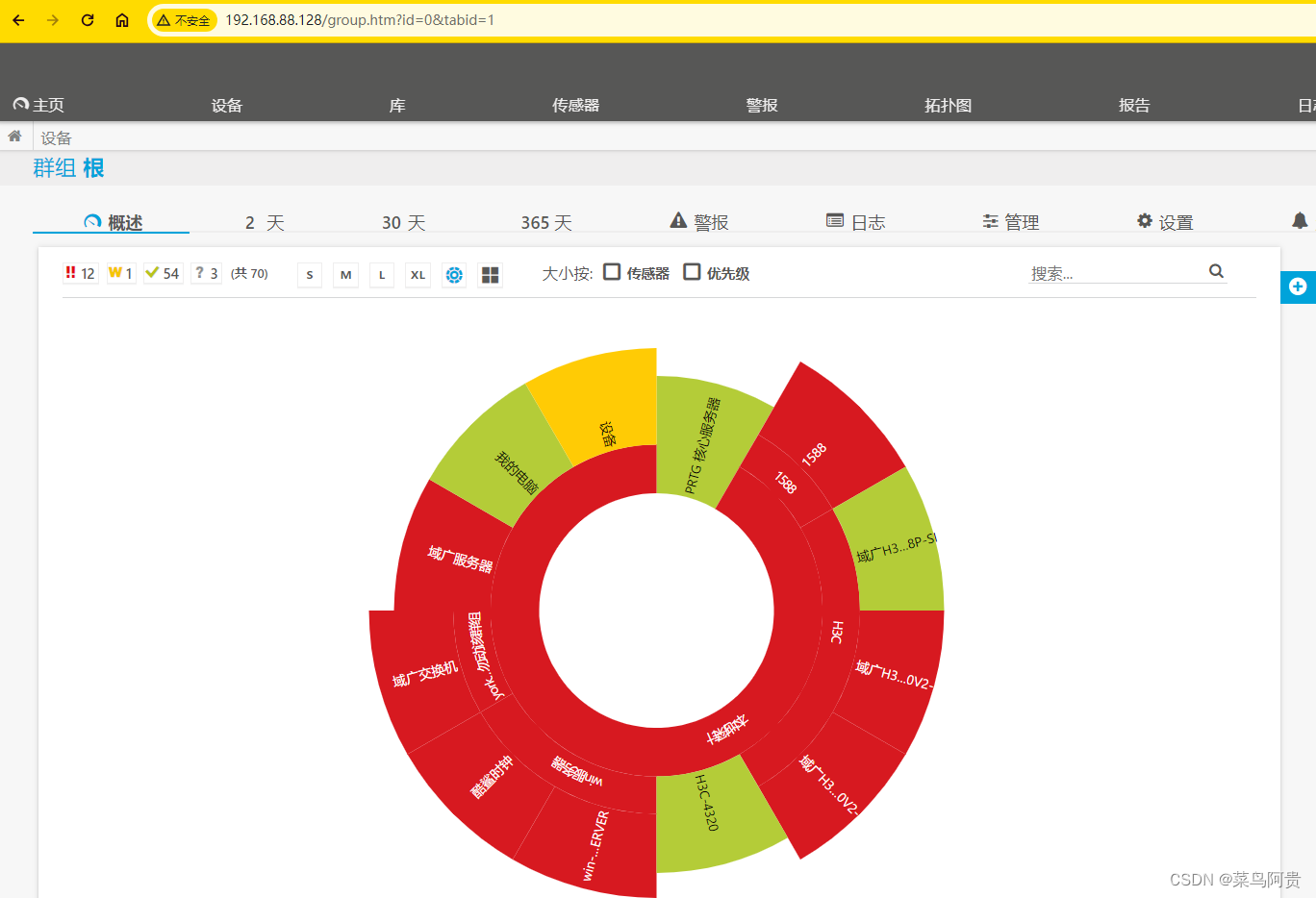The image size is (1316, 898).
Task: Go back in browser history
Action: pyautogui.click(x=18, y=20)
